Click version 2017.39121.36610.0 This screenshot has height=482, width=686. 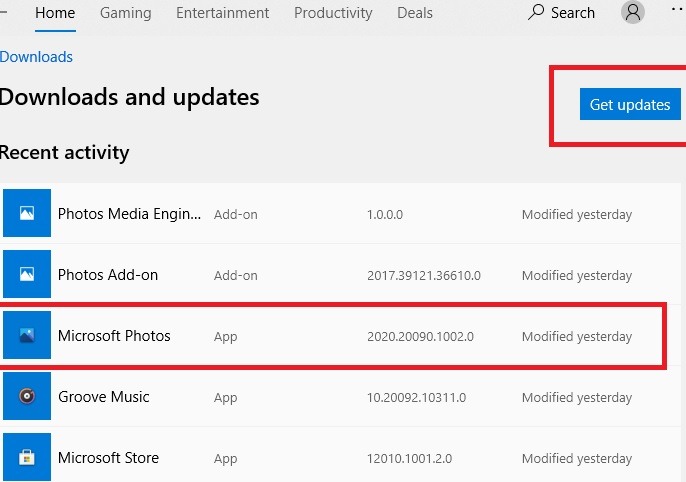(424, 276)
